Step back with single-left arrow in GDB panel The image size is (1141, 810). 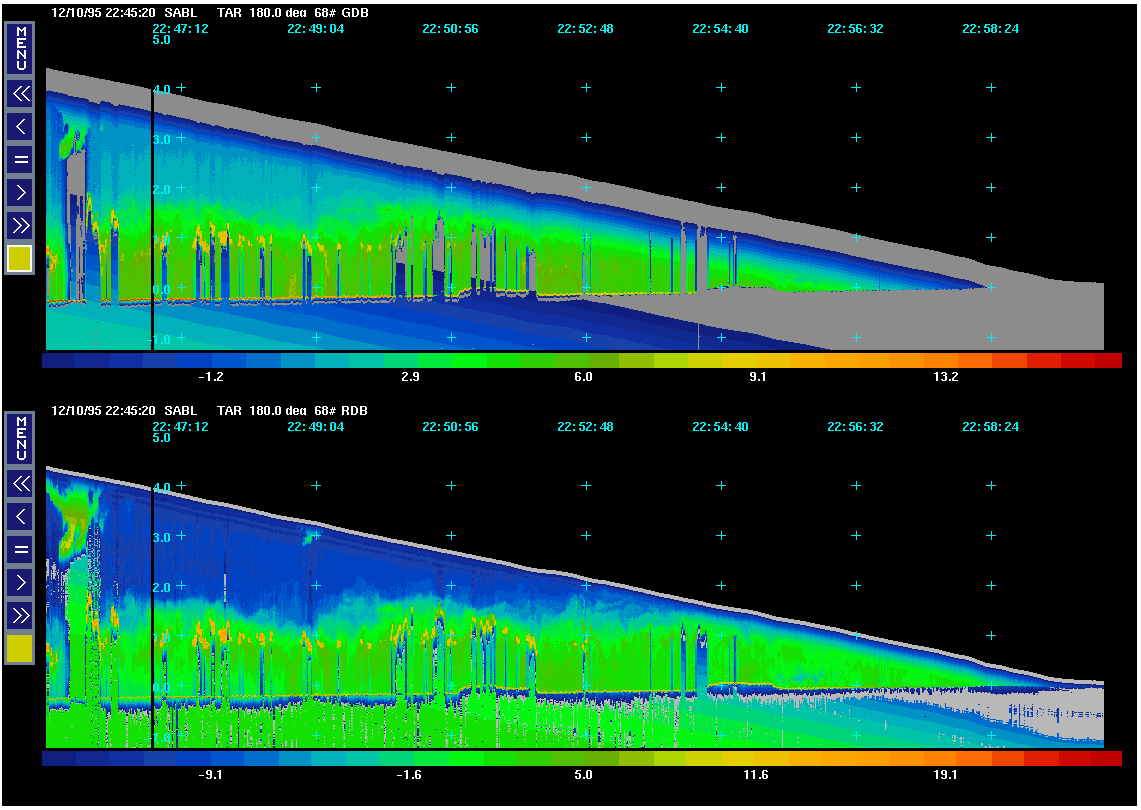pyautogui.click(x=20, y=126)
